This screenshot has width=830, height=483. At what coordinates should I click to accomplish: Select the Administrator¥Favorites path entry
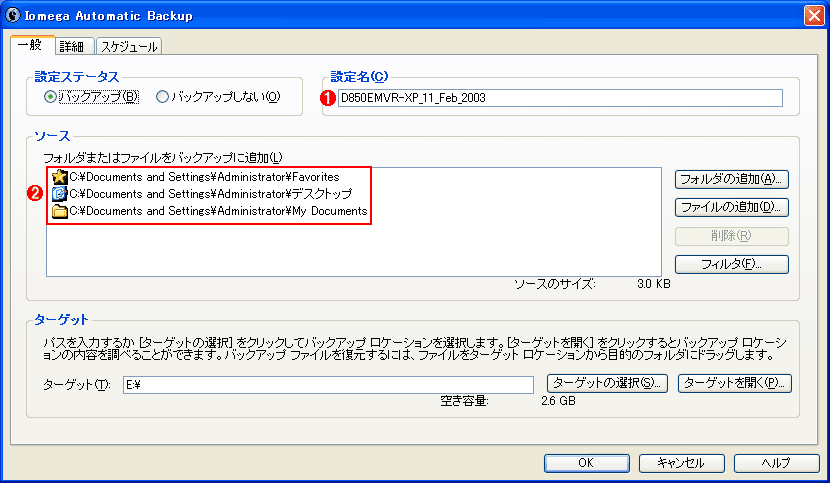[x=204, y=177]
